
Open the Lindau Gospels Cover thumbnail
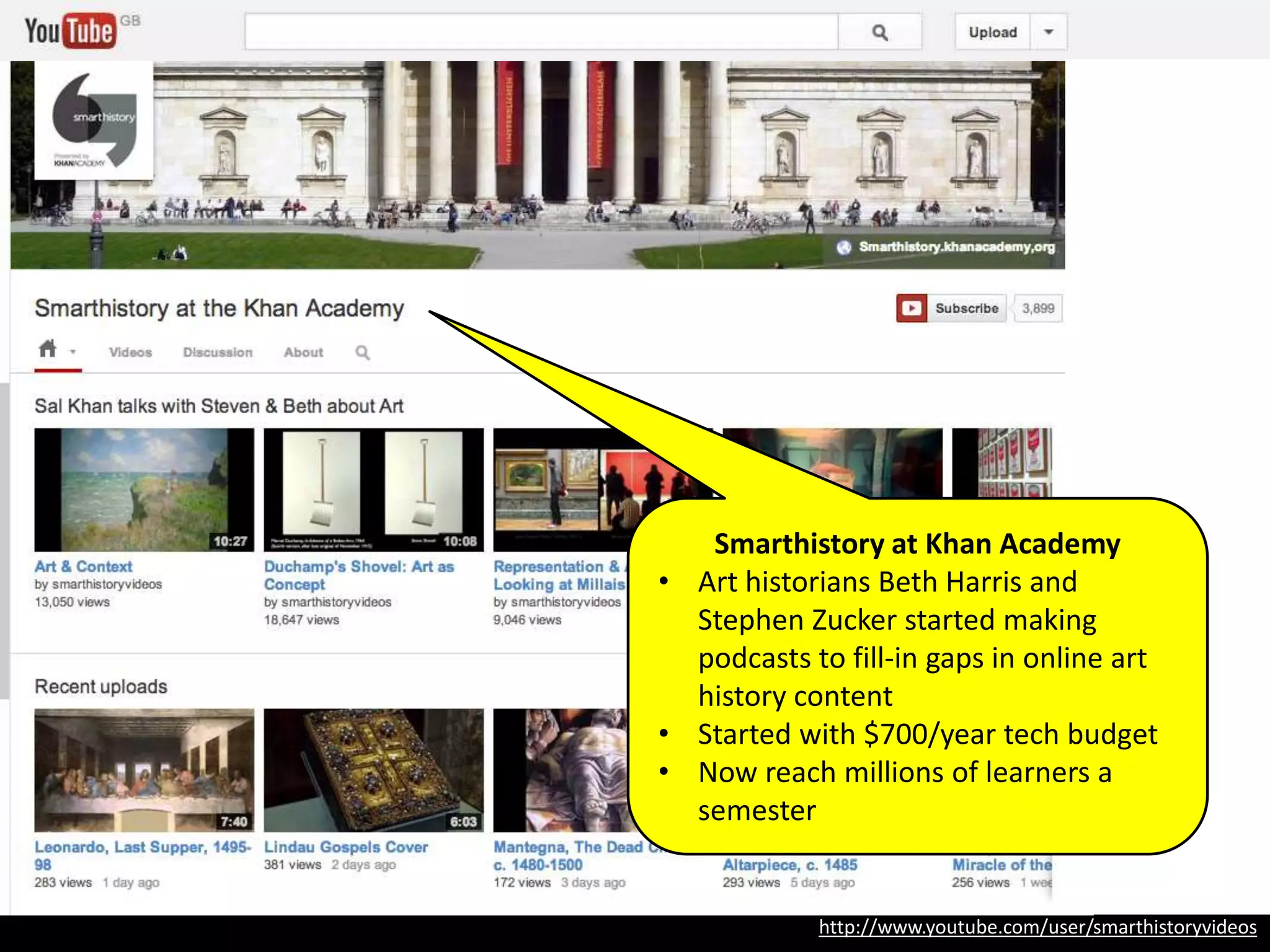coord(373,770)
